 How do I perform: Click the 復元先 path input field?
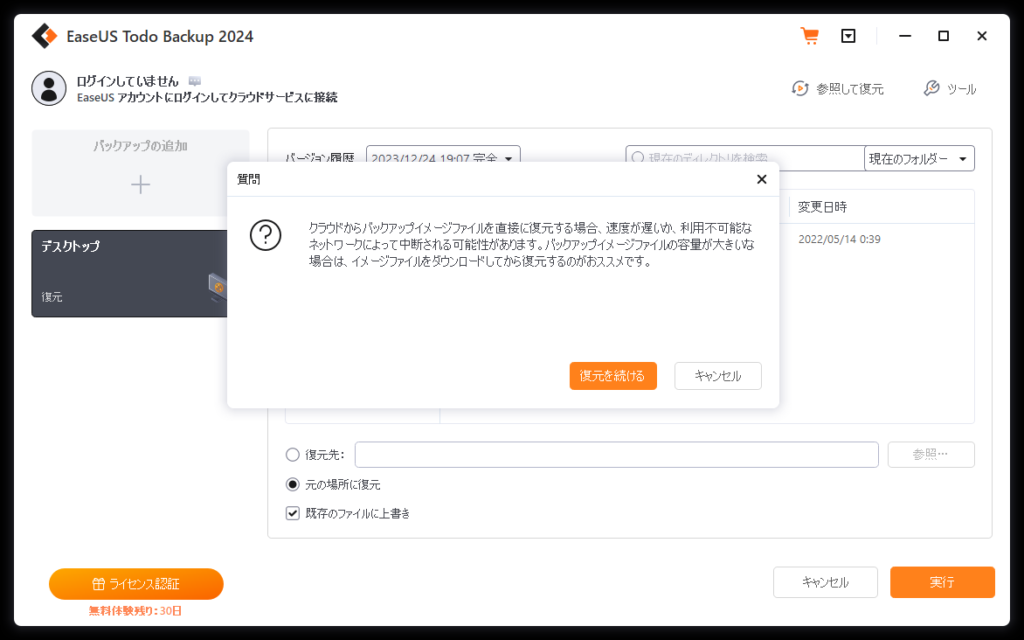tap(616, 455)
